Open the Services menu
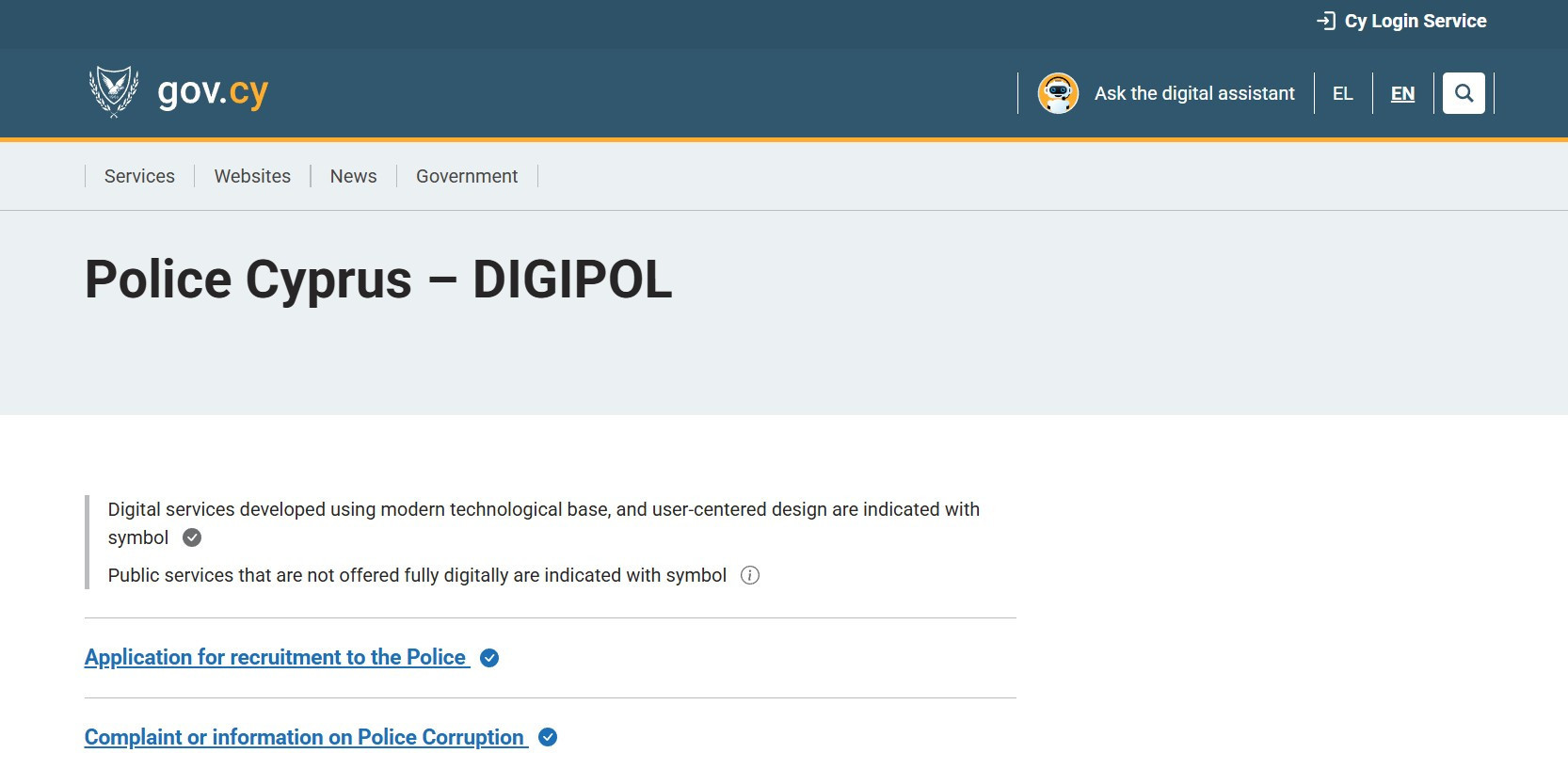This screenshot has height=769, width=1568. [139, 176]
